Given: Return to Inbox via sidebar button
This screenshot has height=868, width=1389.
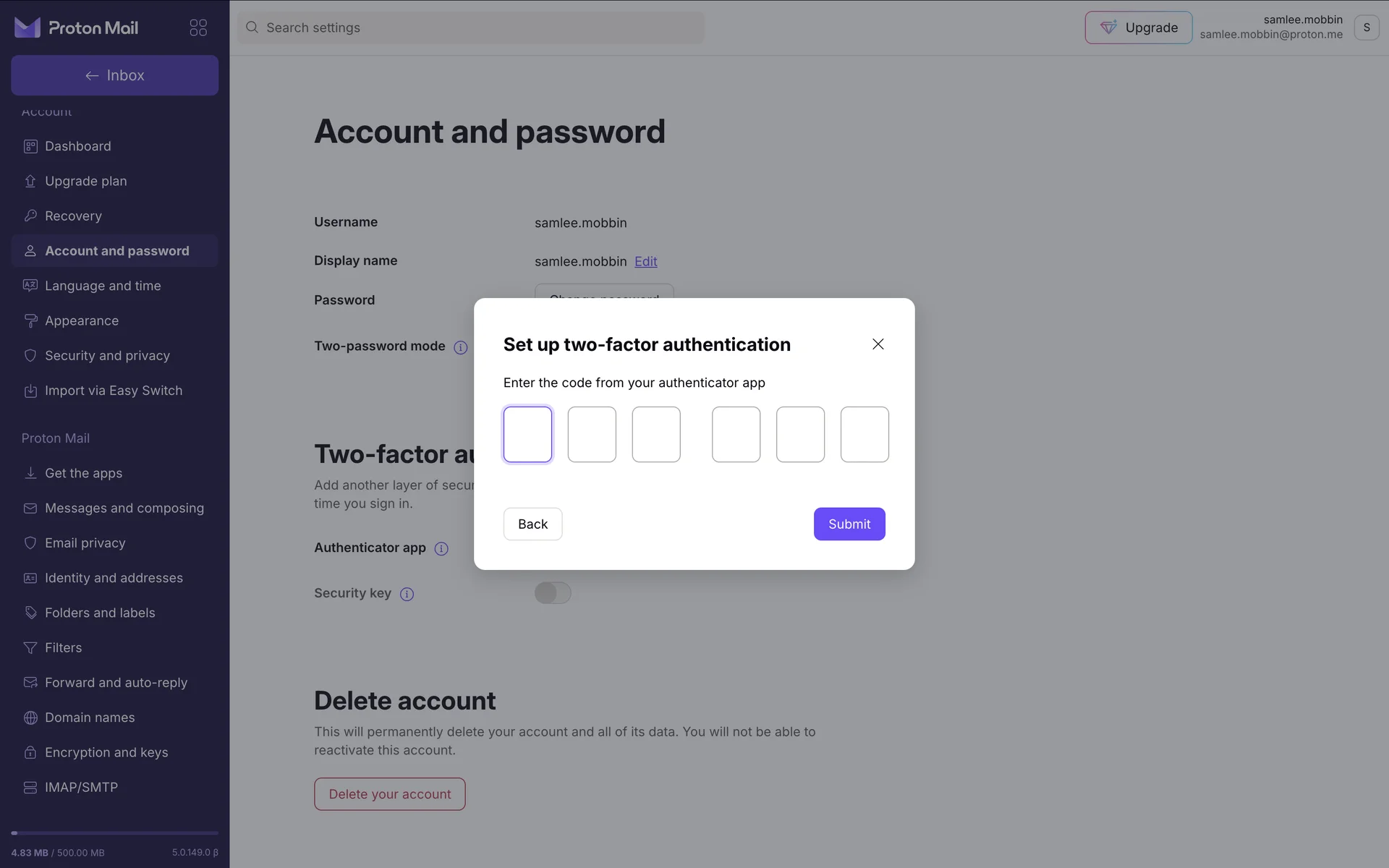Looking at the screenshot, I should (x=114, y=75).
